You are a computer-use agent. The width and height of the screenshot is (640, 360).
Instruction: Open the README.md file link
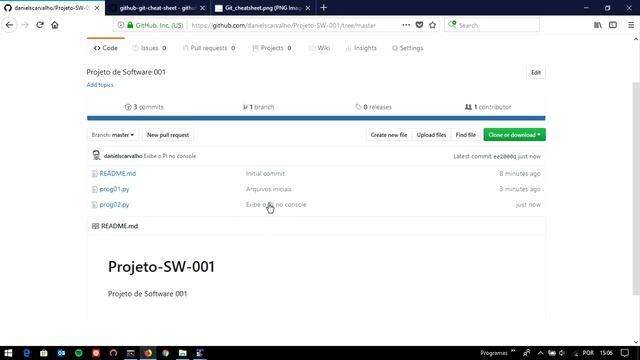click(x=118, y=173)
